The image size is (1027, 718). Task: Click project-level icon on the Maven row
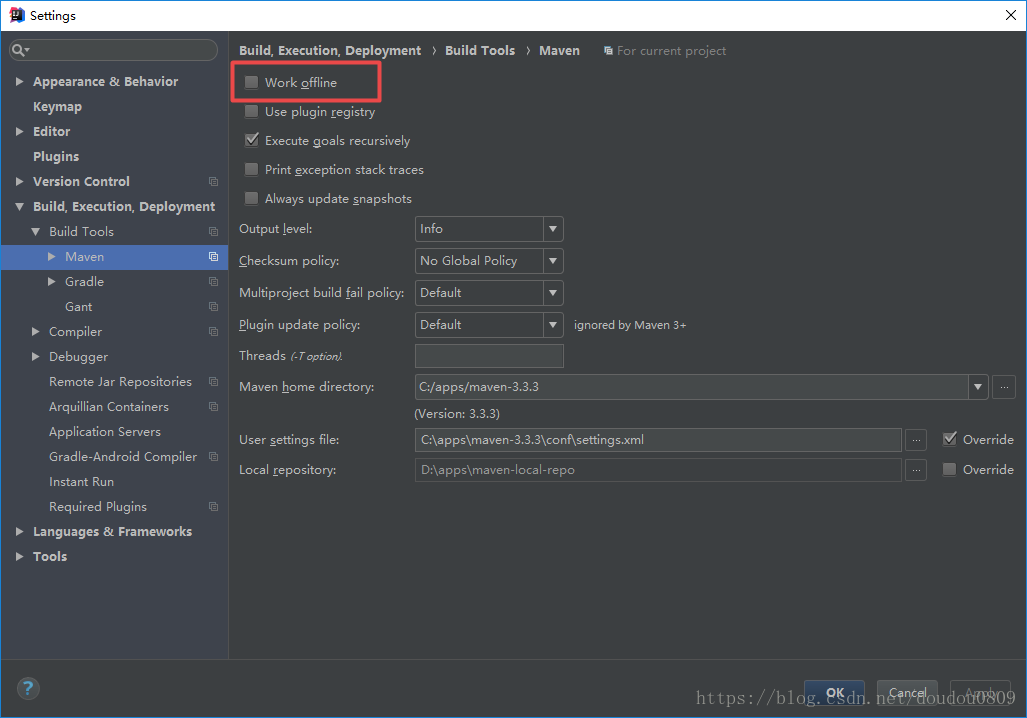(x=213, y=256)
